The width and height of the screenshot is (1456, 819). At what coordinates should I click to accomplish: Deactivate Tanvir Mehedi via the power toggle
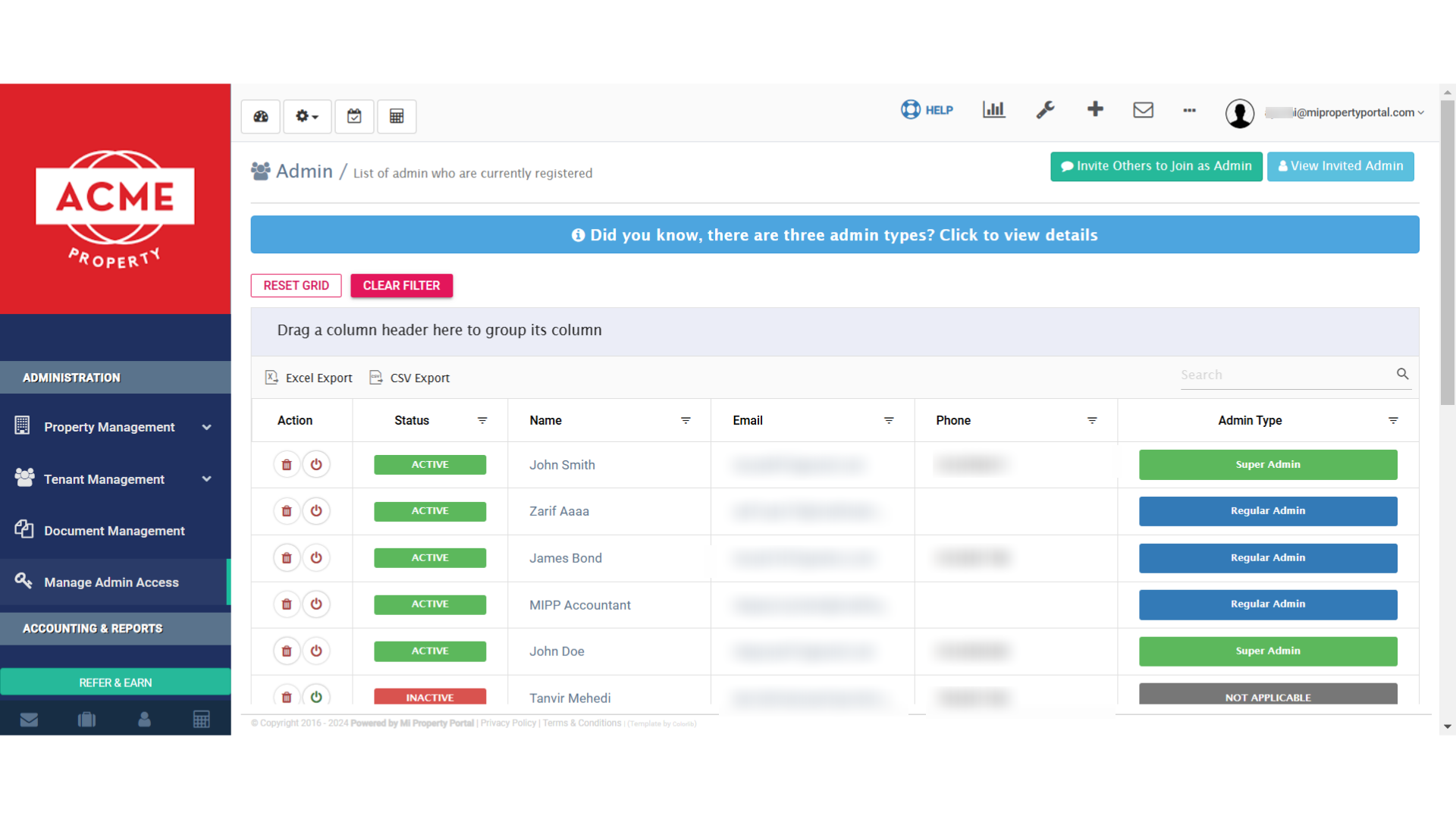click(316, 697)
